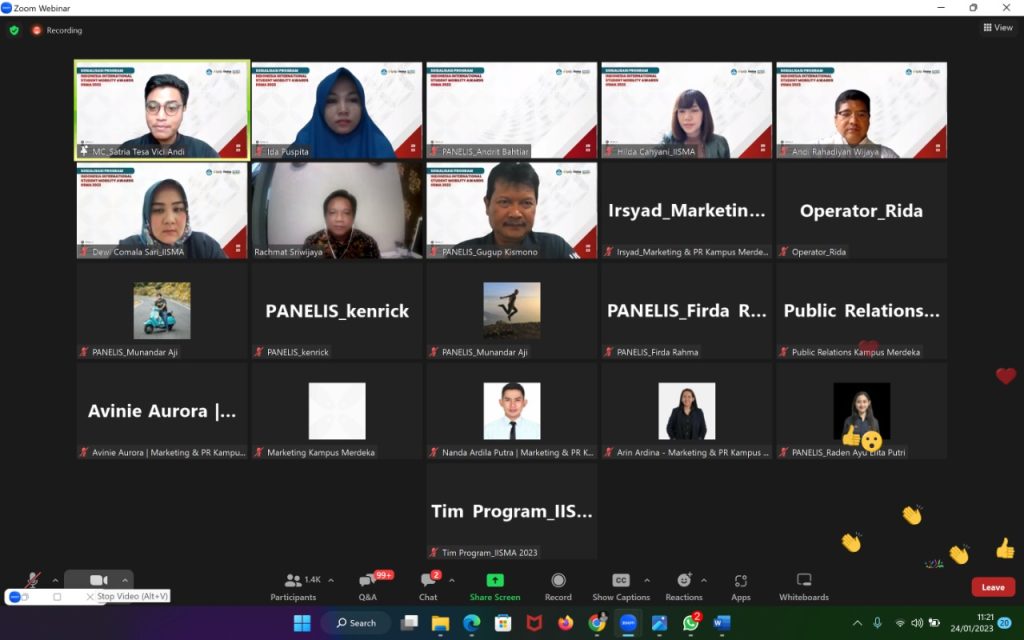
Task: Select the Tim Program_IISMA 2023 tile
Action: 512,511
